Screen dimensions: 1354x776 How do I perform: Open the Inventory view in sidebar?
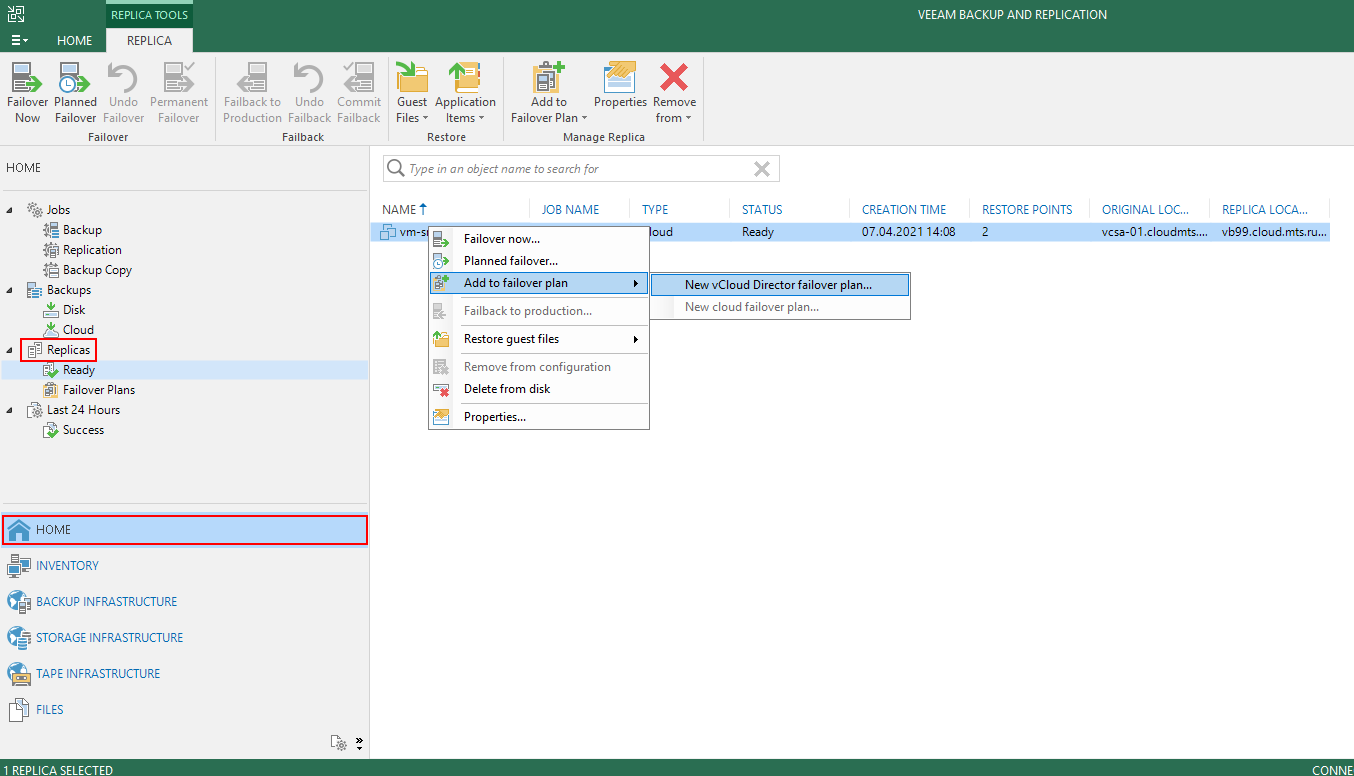tap(67, 566)
